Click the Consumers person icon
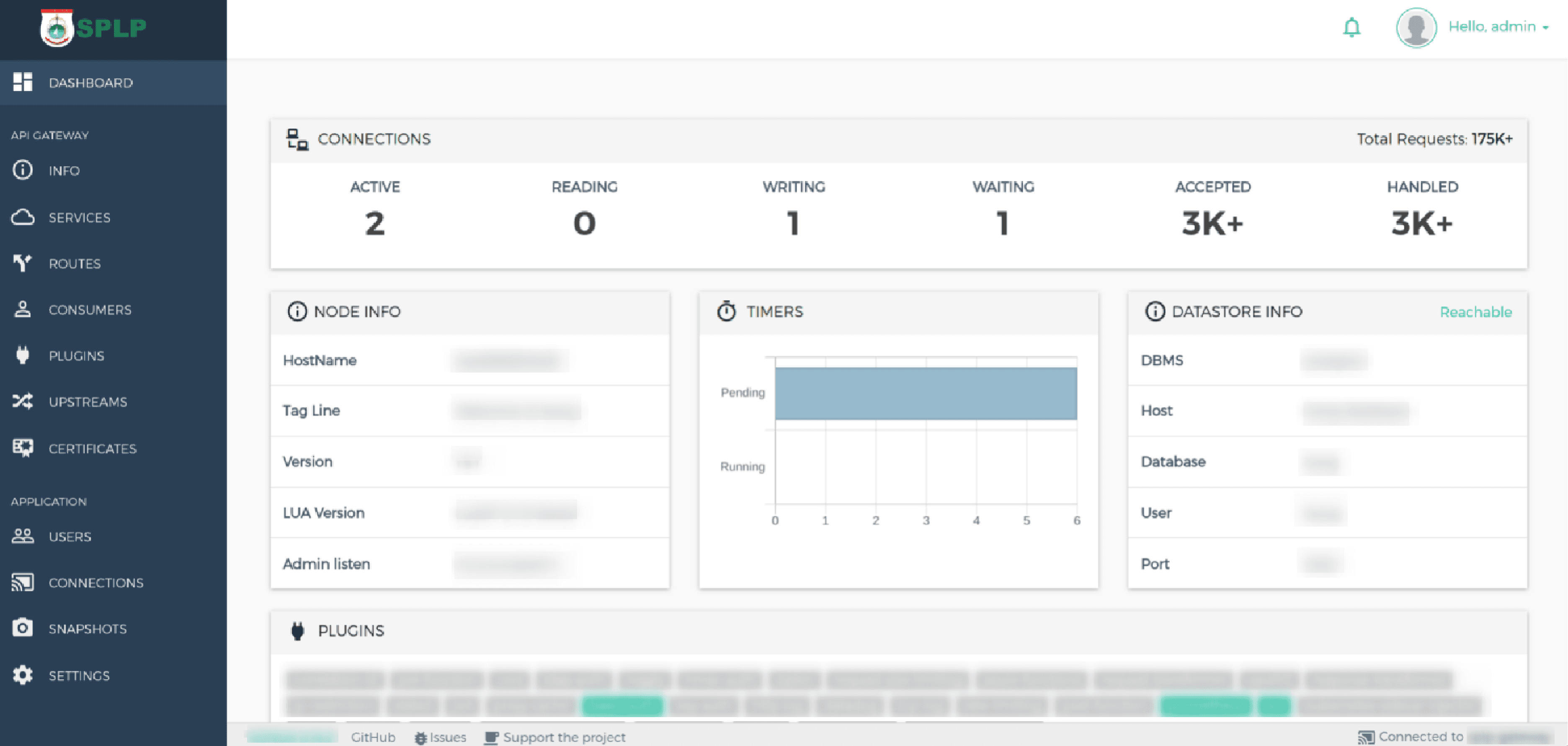 (x=23, y=309)
